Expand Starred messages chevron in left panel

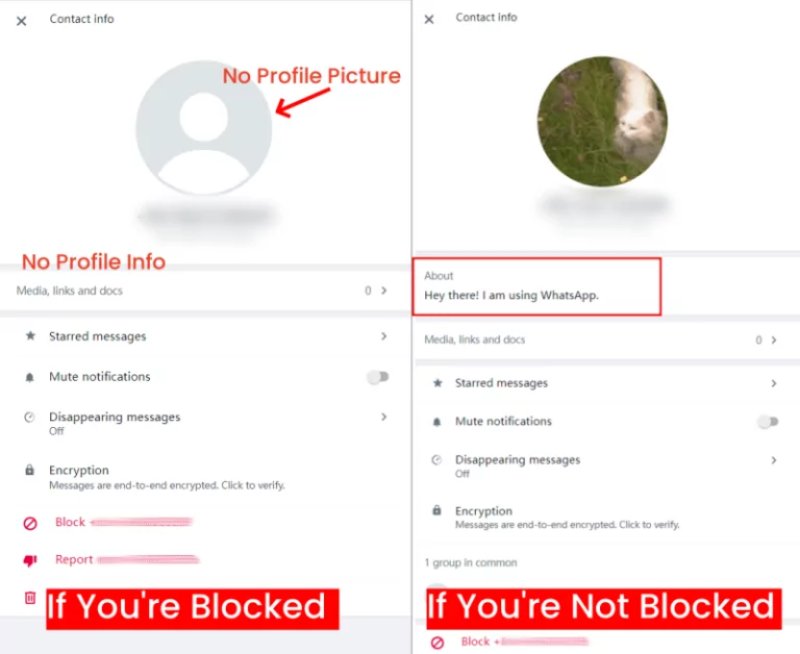(384, 336)
